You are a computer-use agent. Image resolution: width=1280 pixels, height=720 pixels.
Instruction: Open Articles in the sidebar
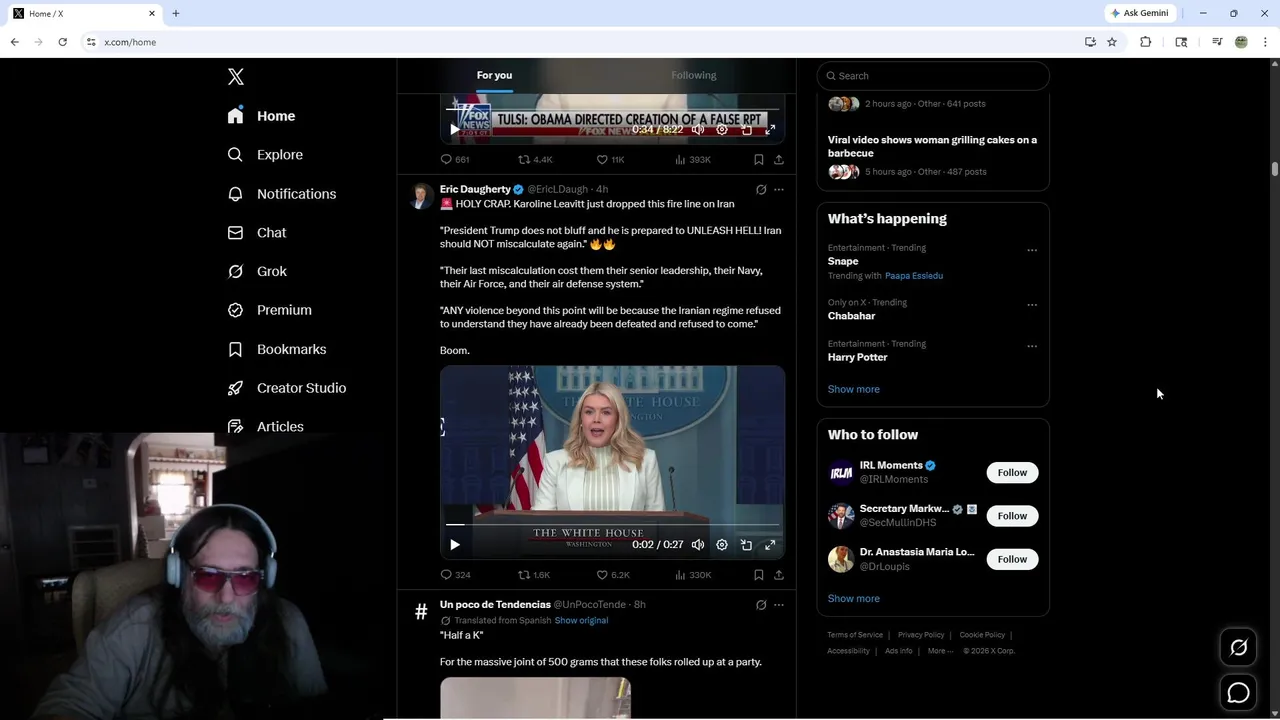click(x=265, y=426)
